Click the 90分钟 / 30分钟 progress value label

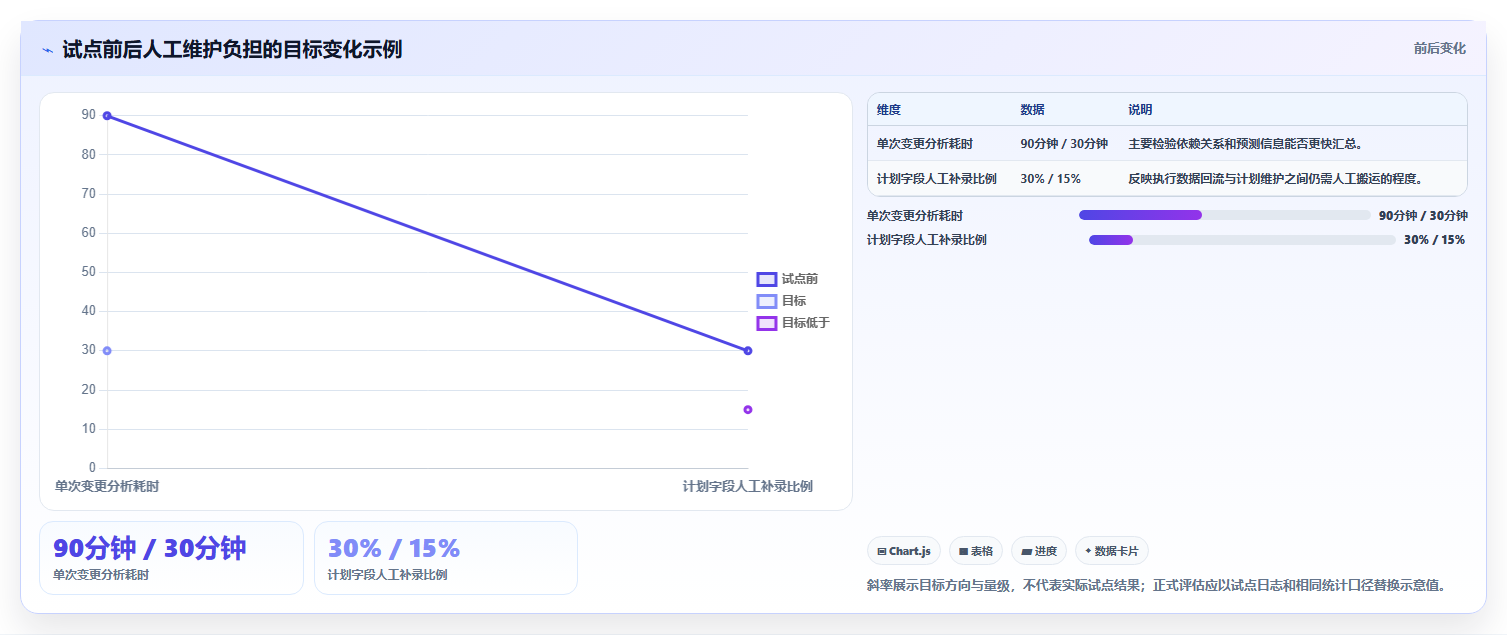(1423, 215)
